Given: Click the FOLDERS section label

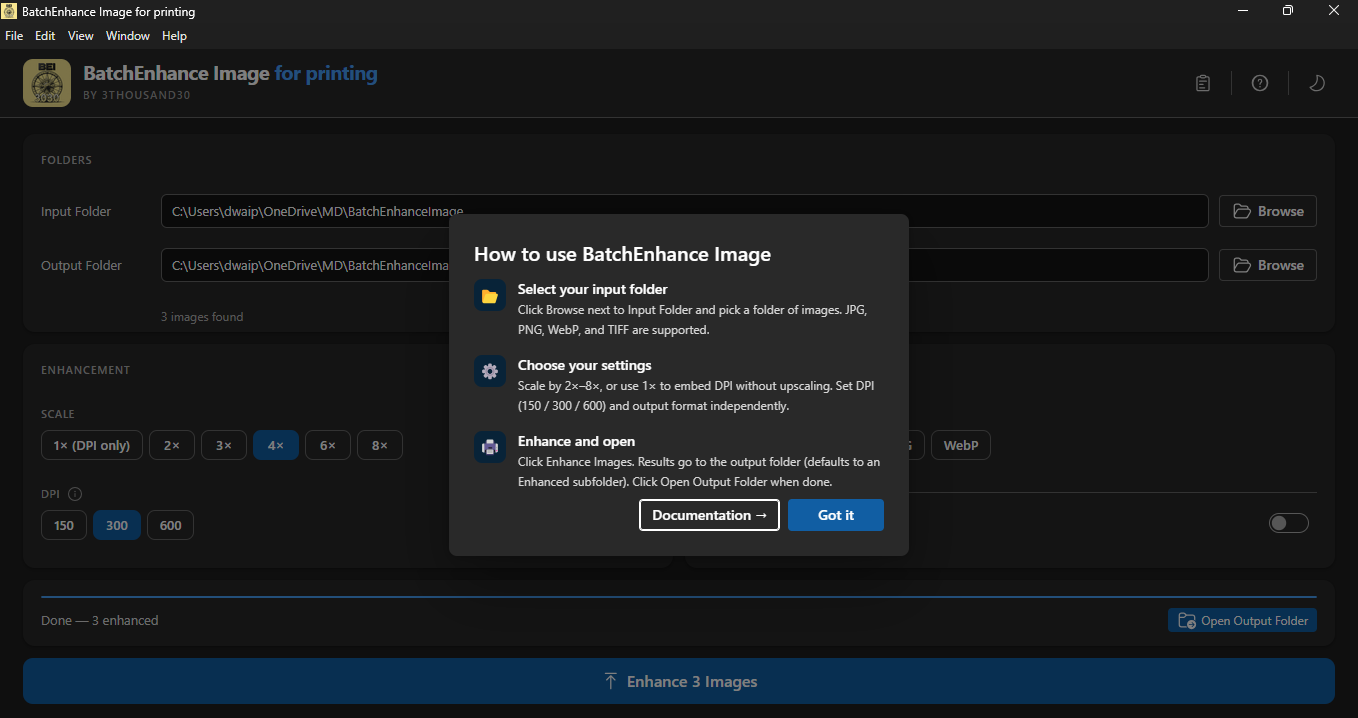Looking at the screenshot, I should (x=66, y=160).
